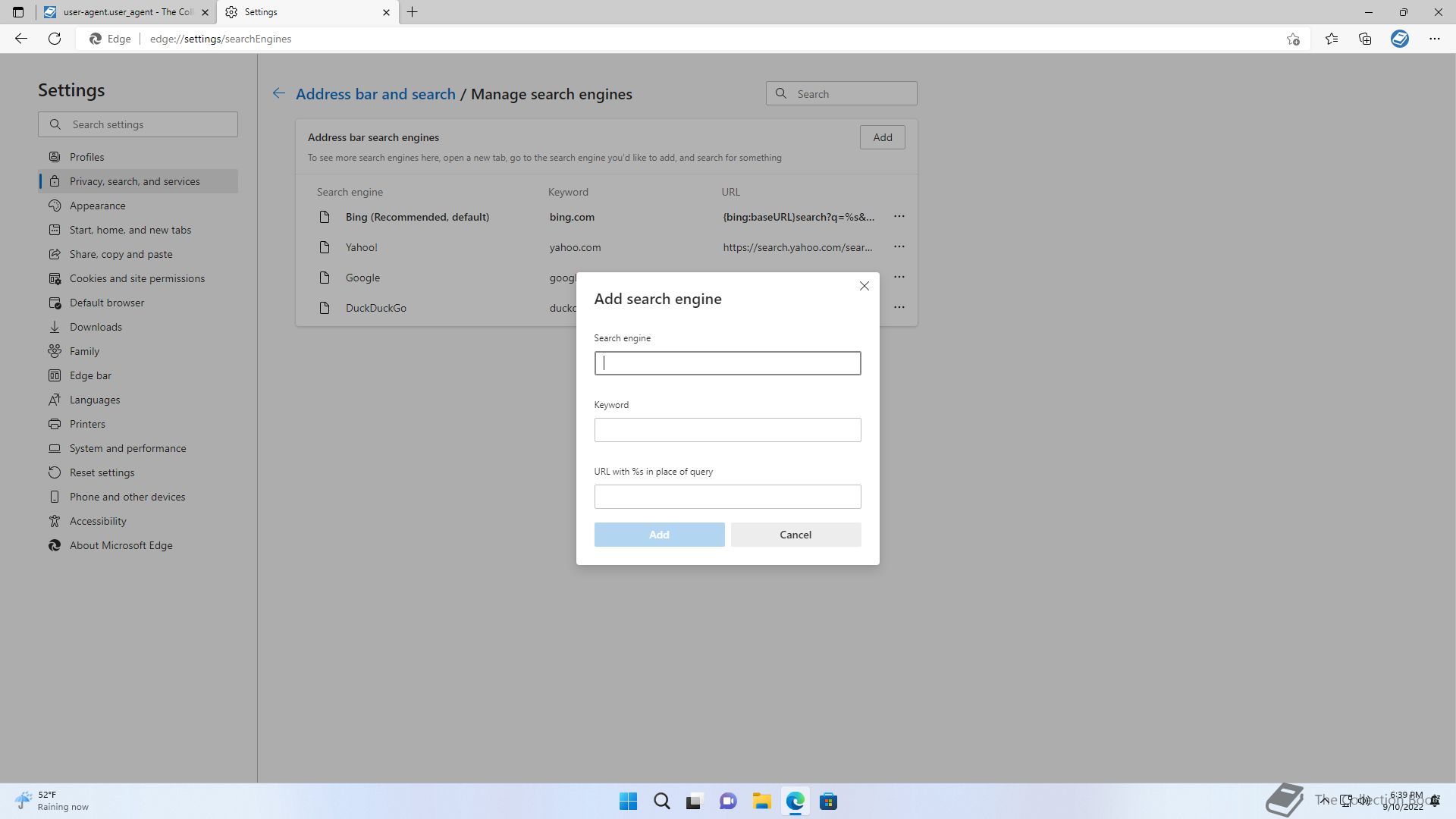Open the profile avatar icon

tap(1400, 39)
